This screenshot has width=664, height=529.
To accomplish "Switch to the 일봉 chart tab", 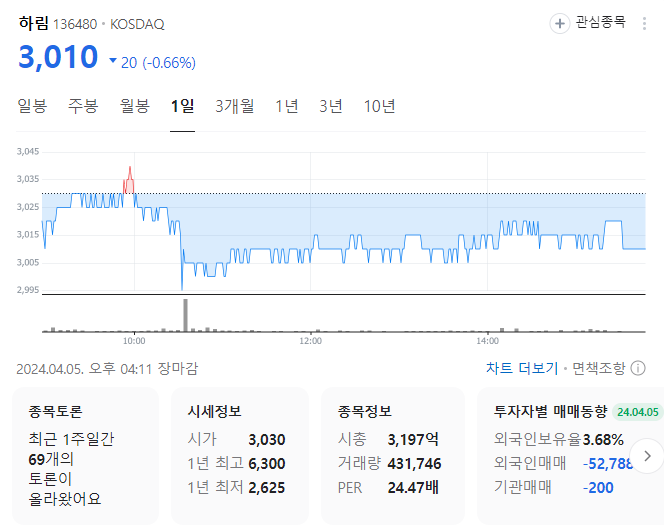I will [x=32, y=106].
